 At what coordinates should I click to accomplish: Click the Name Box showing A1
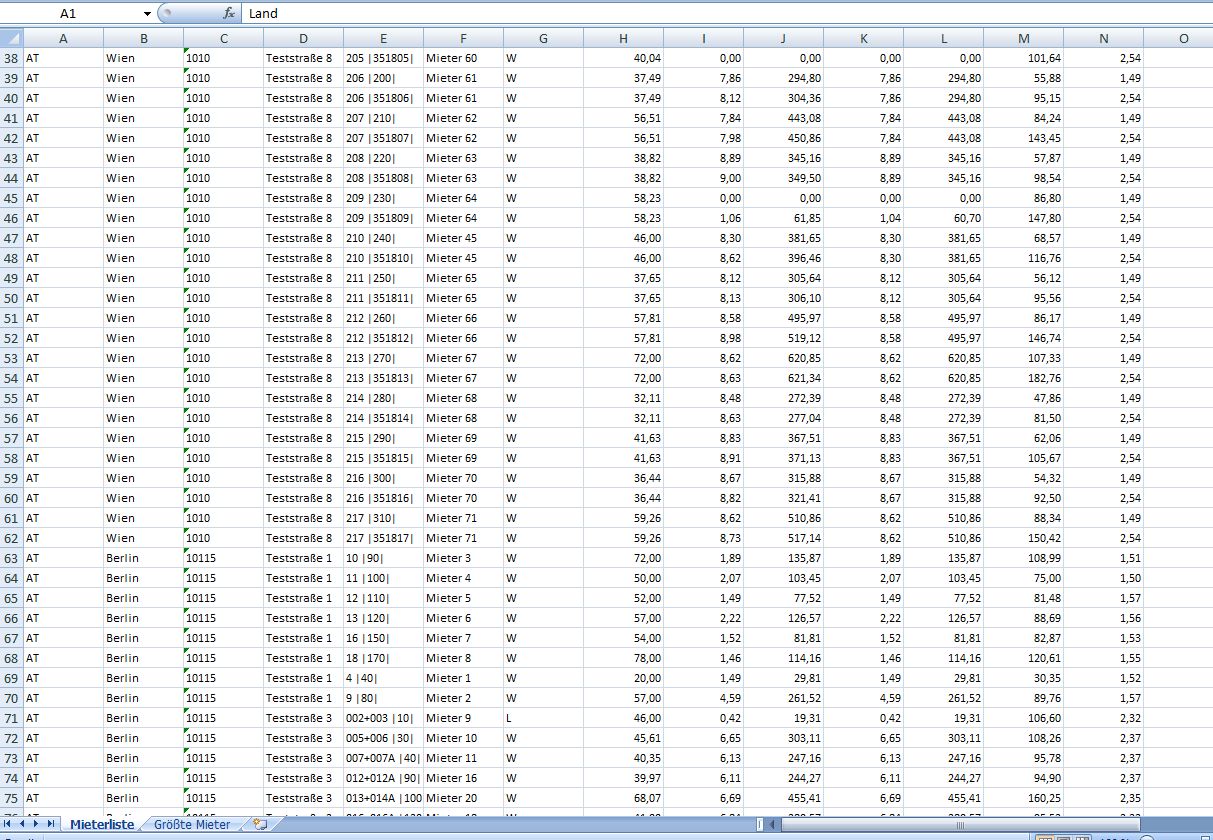pyautogui.click(x=70, y=14)
